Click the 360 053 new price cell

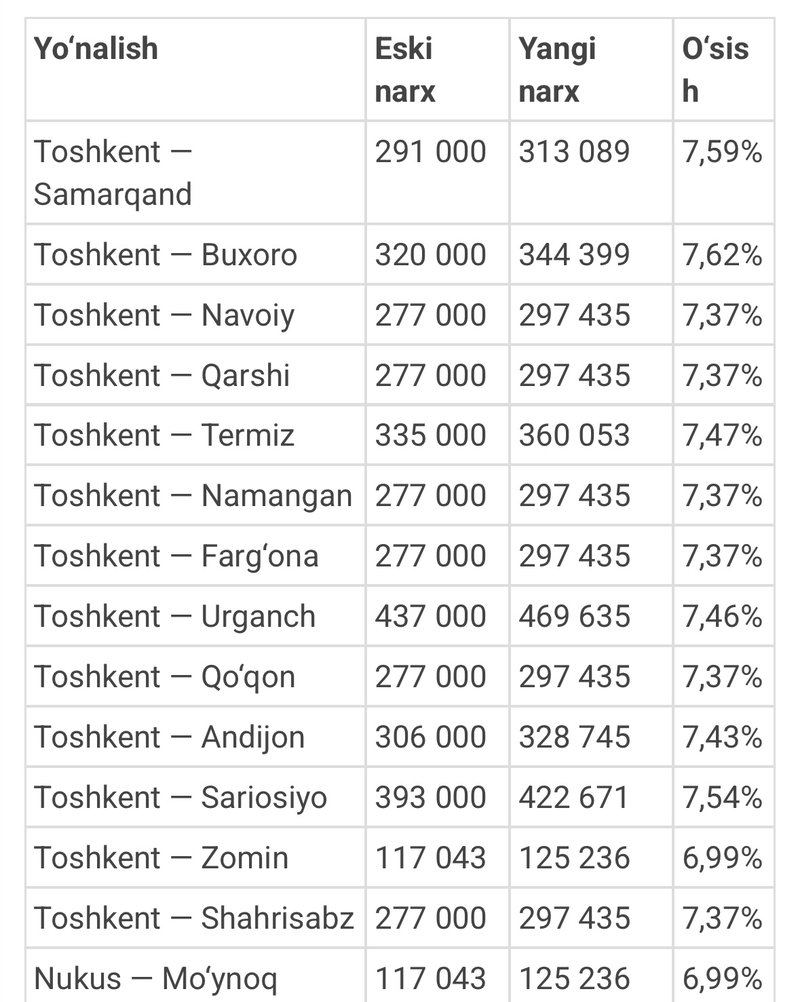(574, 435)
